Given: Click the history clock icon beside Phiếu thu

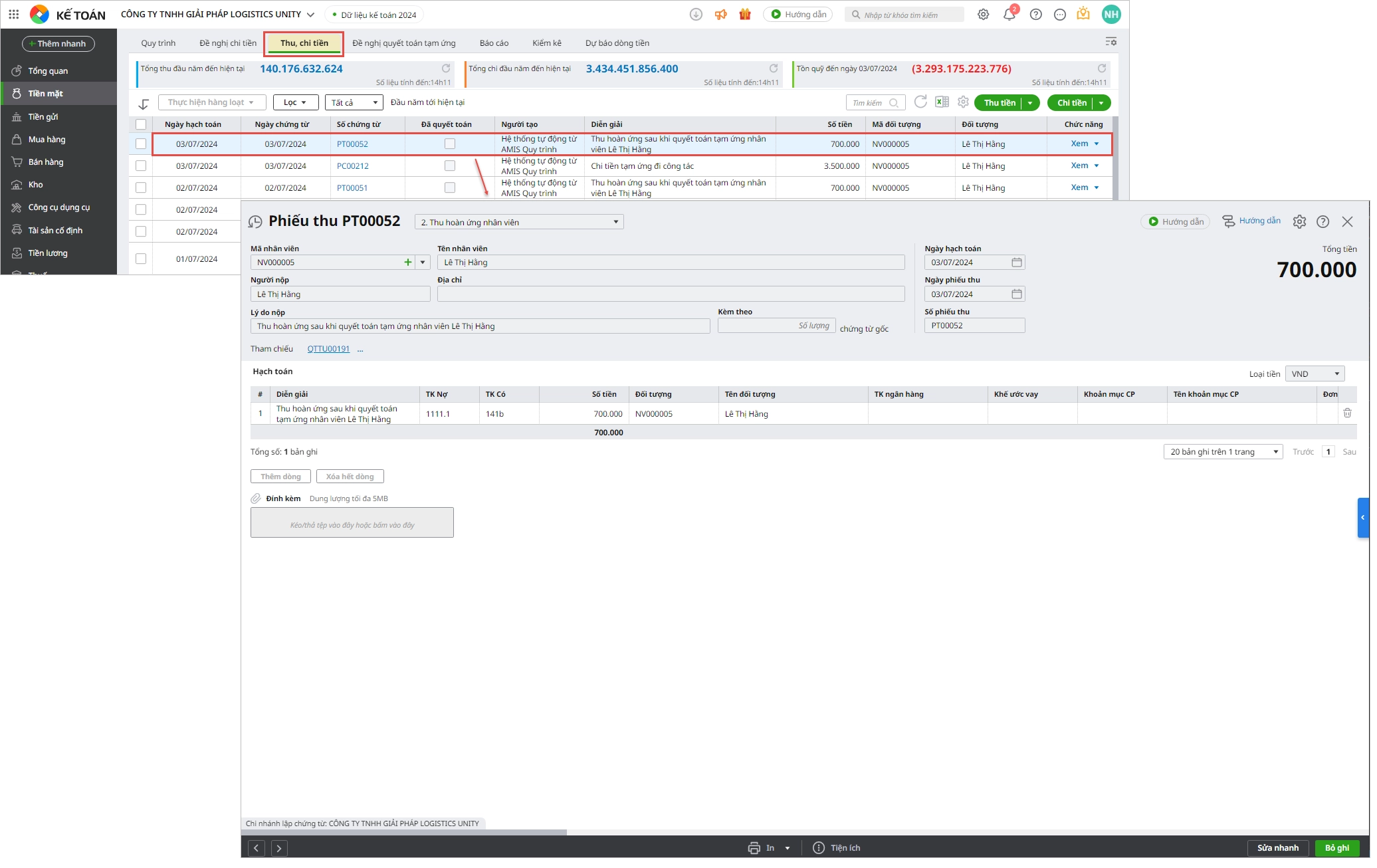Looking at the screenshot, I should tap(255, 223).
